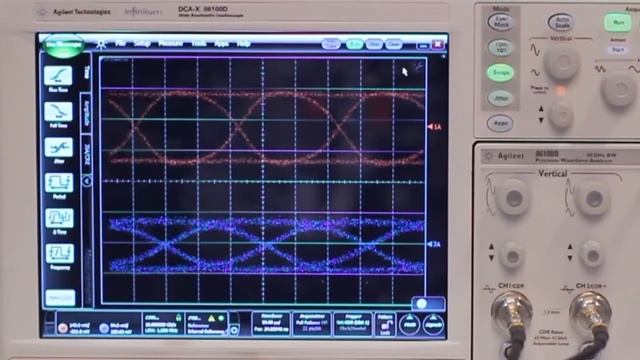This screenshot has width=640, height=360.
Task: Click the channel 2A level marker
Action: pos(434,244)
